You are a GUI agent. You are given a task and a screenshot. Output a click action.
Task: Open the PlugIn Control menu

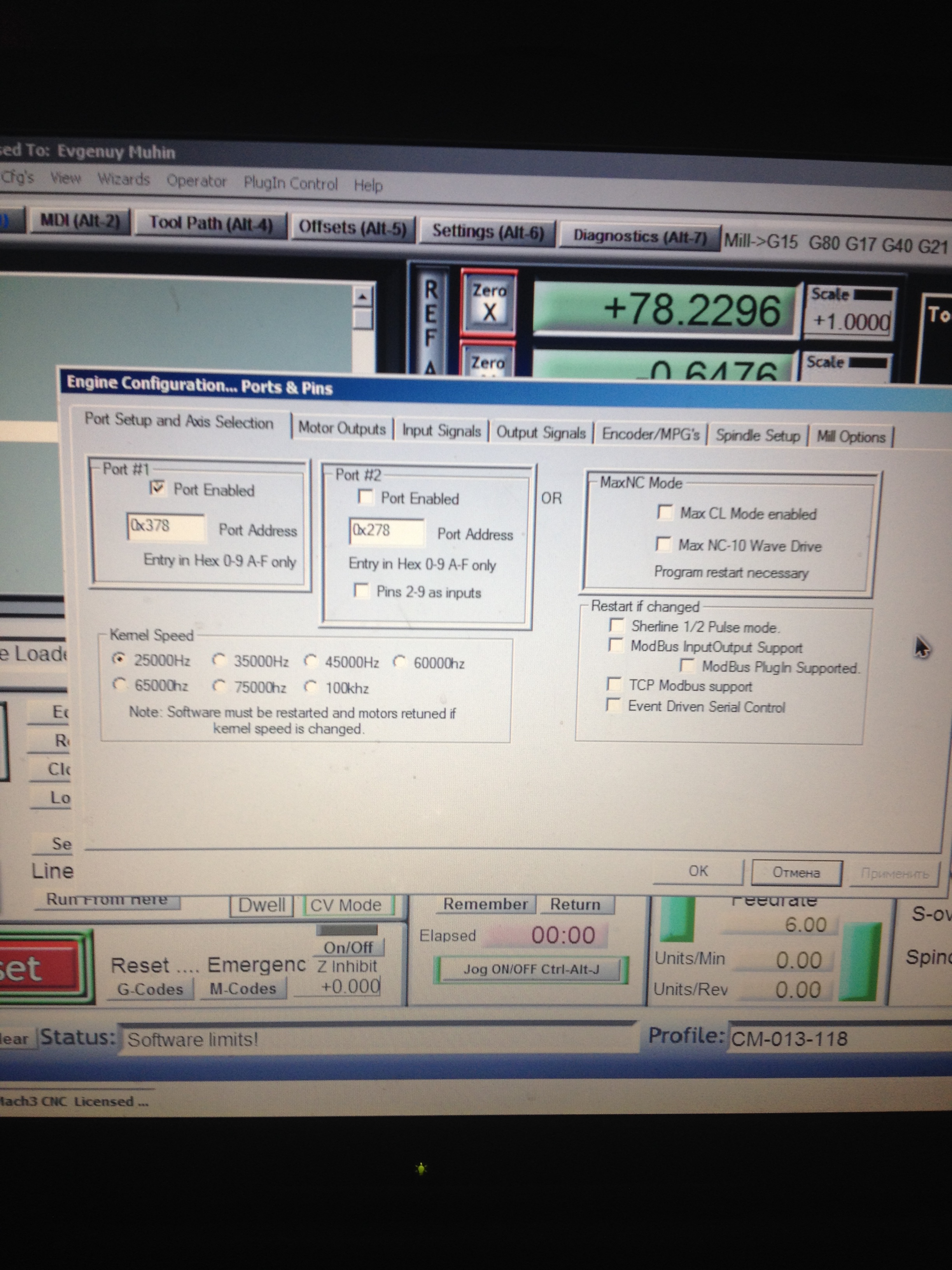tap(290, 184)
